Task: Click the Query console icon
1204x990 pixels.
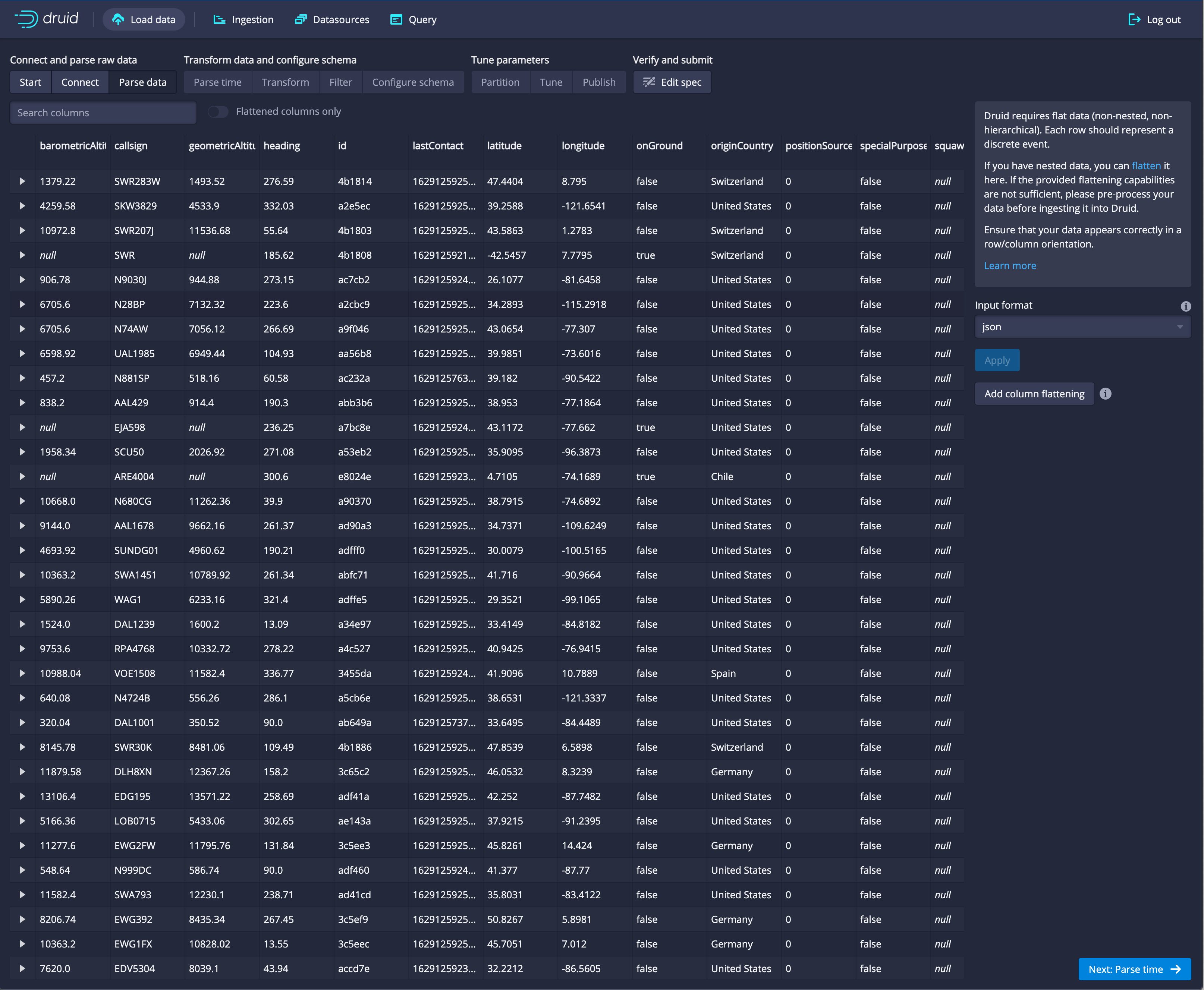Action: [396, 19]
